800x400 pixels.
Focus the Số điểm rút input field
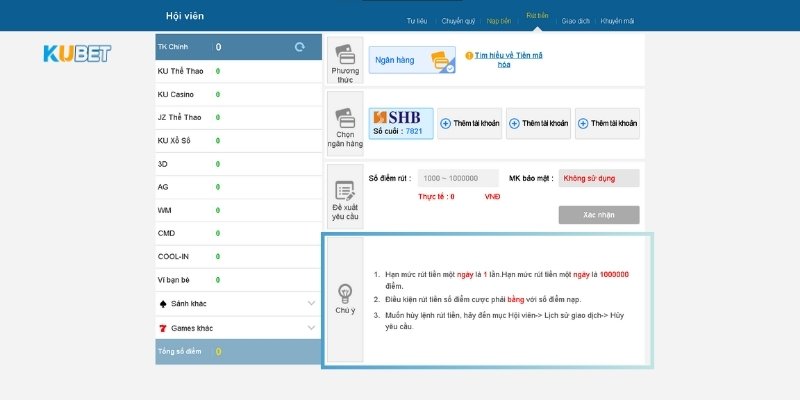point(458,179)
